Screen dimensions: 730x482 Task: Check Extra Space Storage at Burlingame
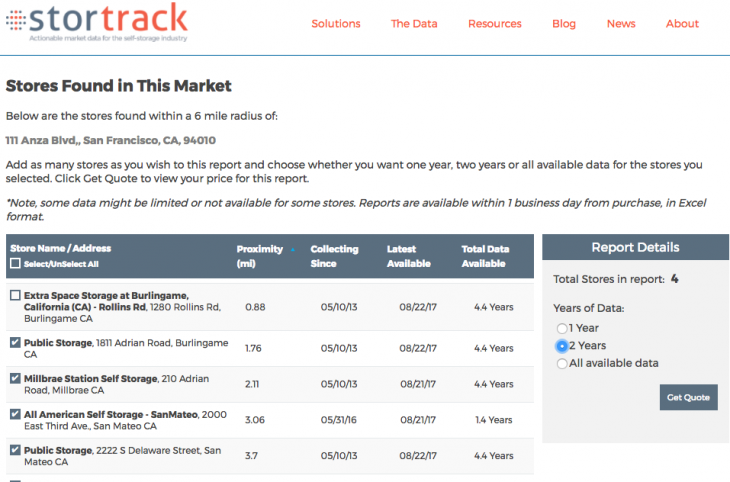[x=15, y=296]
